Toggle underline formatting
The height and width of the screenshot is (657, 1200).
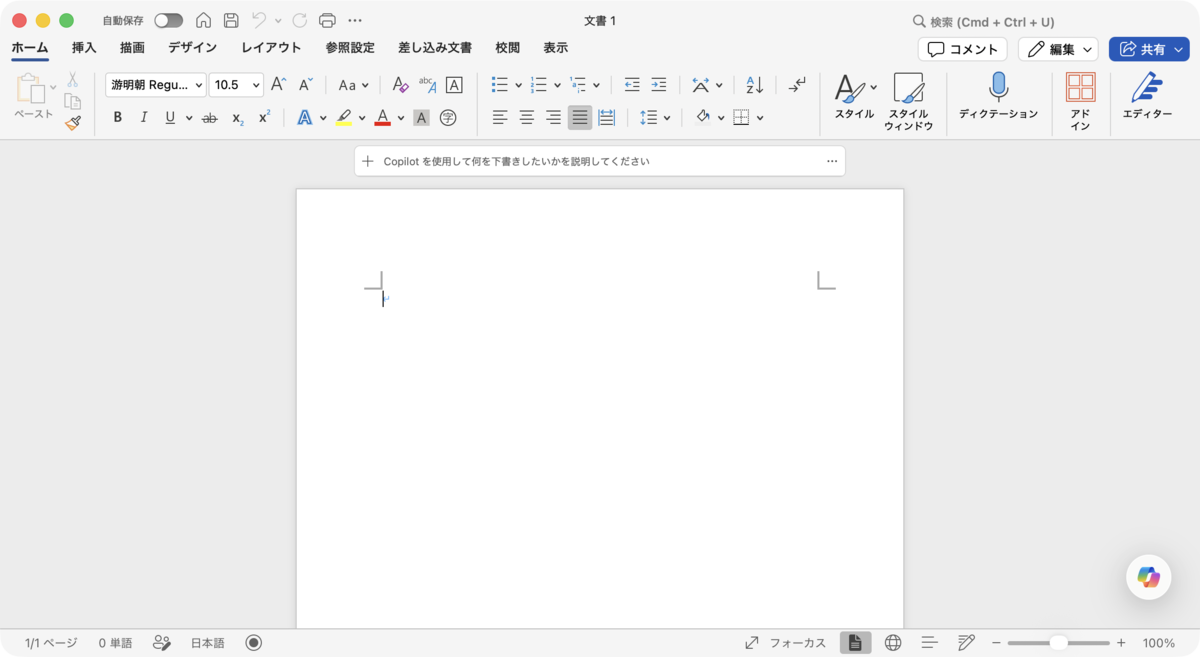170,118
